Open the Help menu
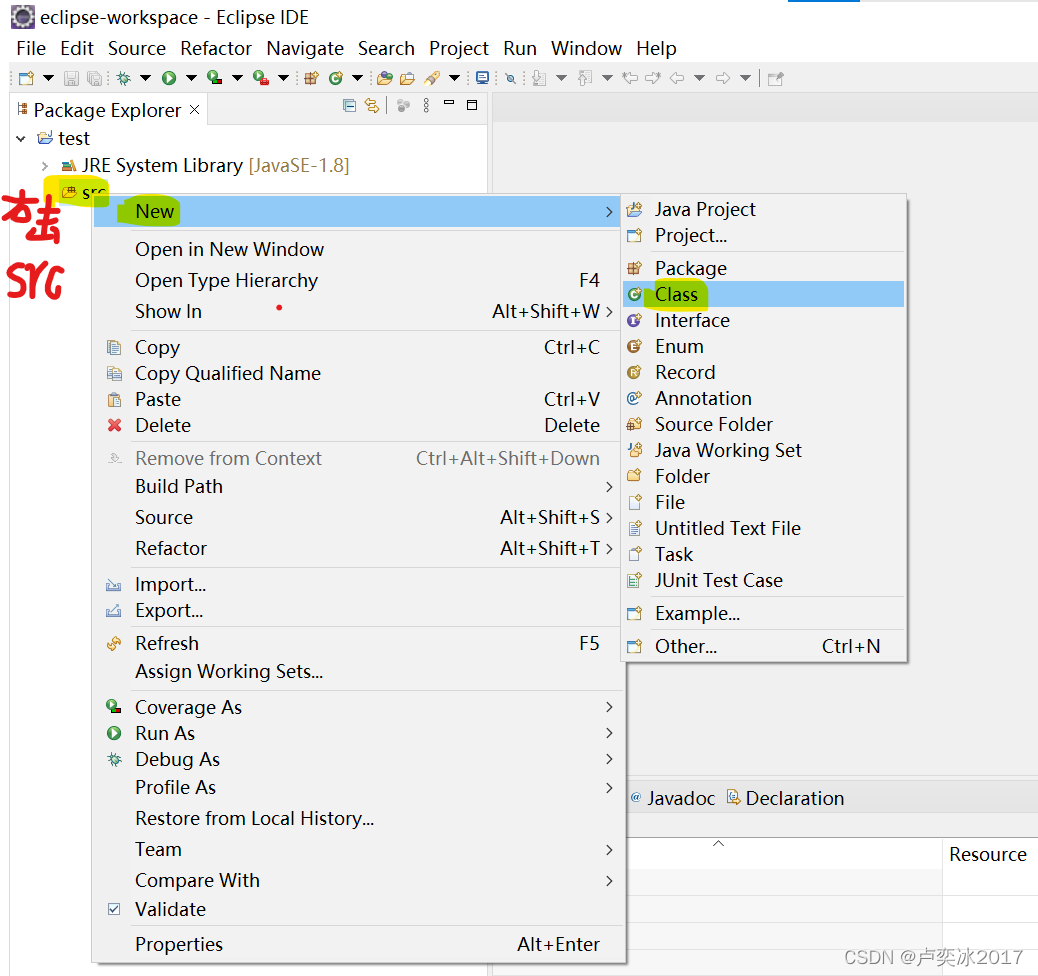 tap(657, 48)
